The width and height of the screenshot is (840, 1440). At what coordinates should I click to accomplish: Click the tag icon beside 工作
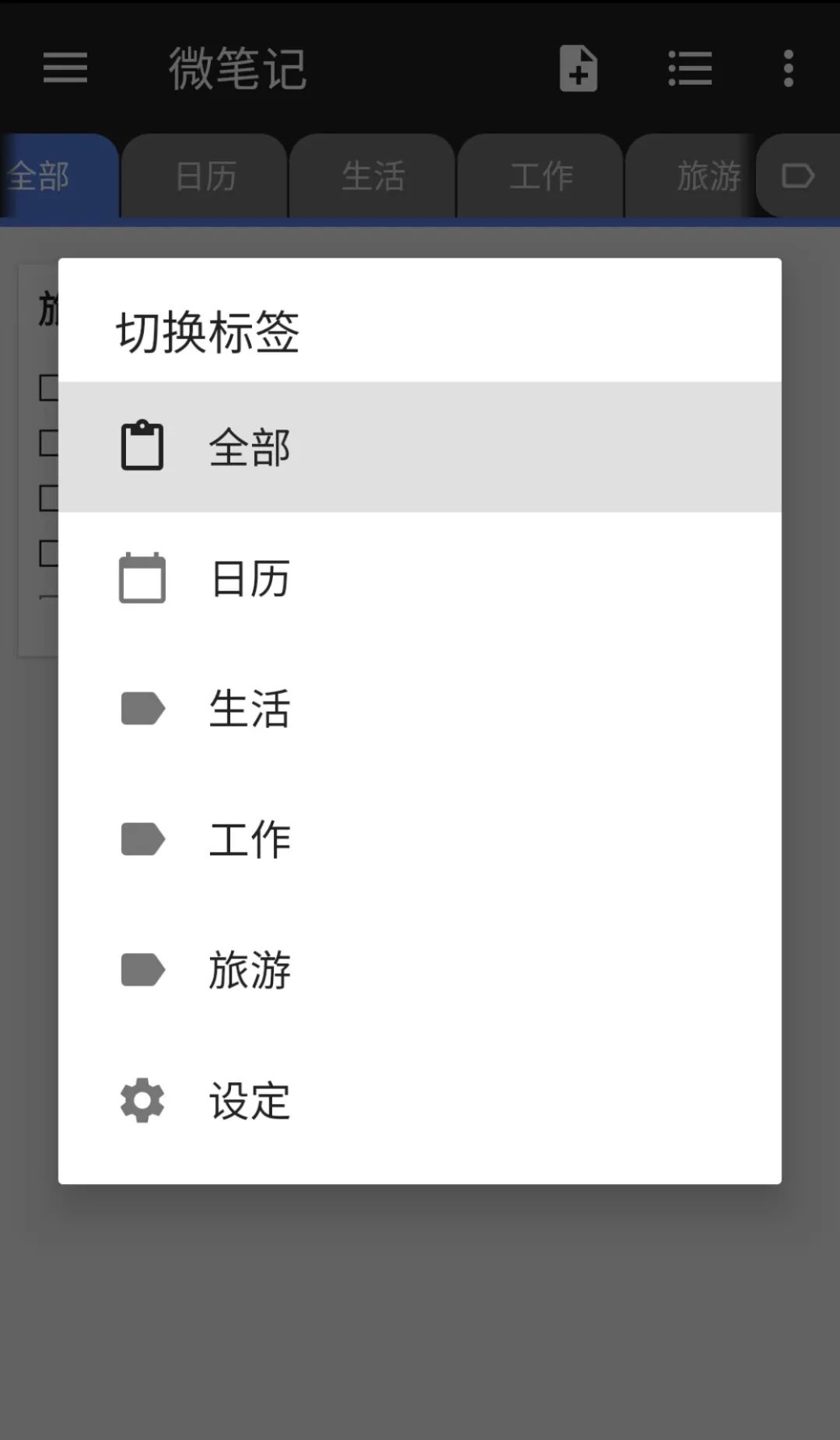pos(143,839)
